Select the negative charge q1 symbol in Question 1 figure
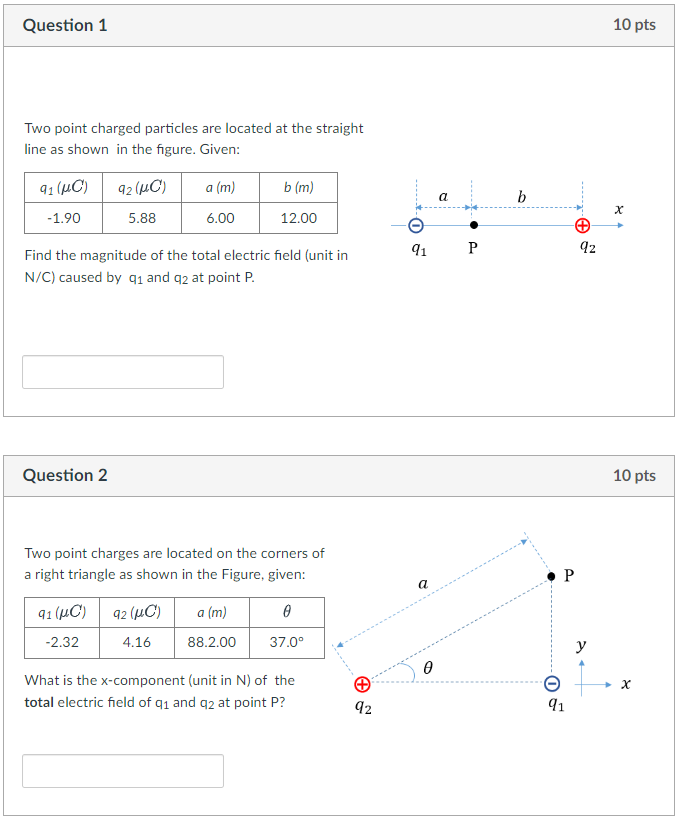Viewport: 679px width, 818px height. [x=417, y=225]
